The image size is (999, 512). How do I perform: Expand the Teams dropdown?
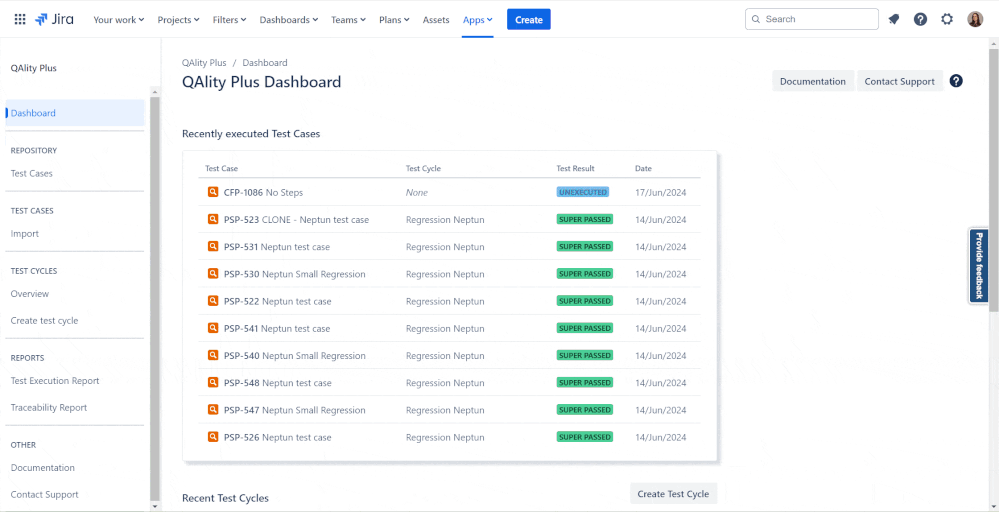pyautogui.click(x=349, y=20)
